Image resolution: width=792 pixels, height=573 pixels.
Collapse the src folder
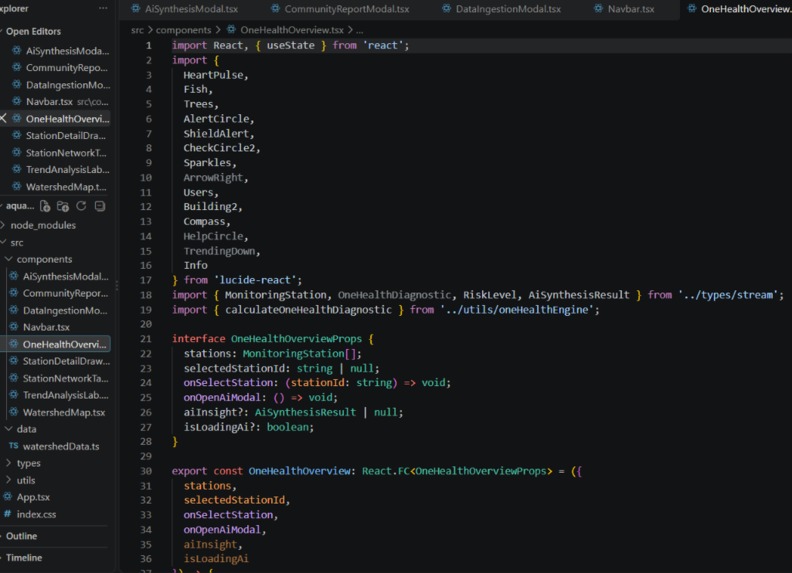[x=17, y=243]
